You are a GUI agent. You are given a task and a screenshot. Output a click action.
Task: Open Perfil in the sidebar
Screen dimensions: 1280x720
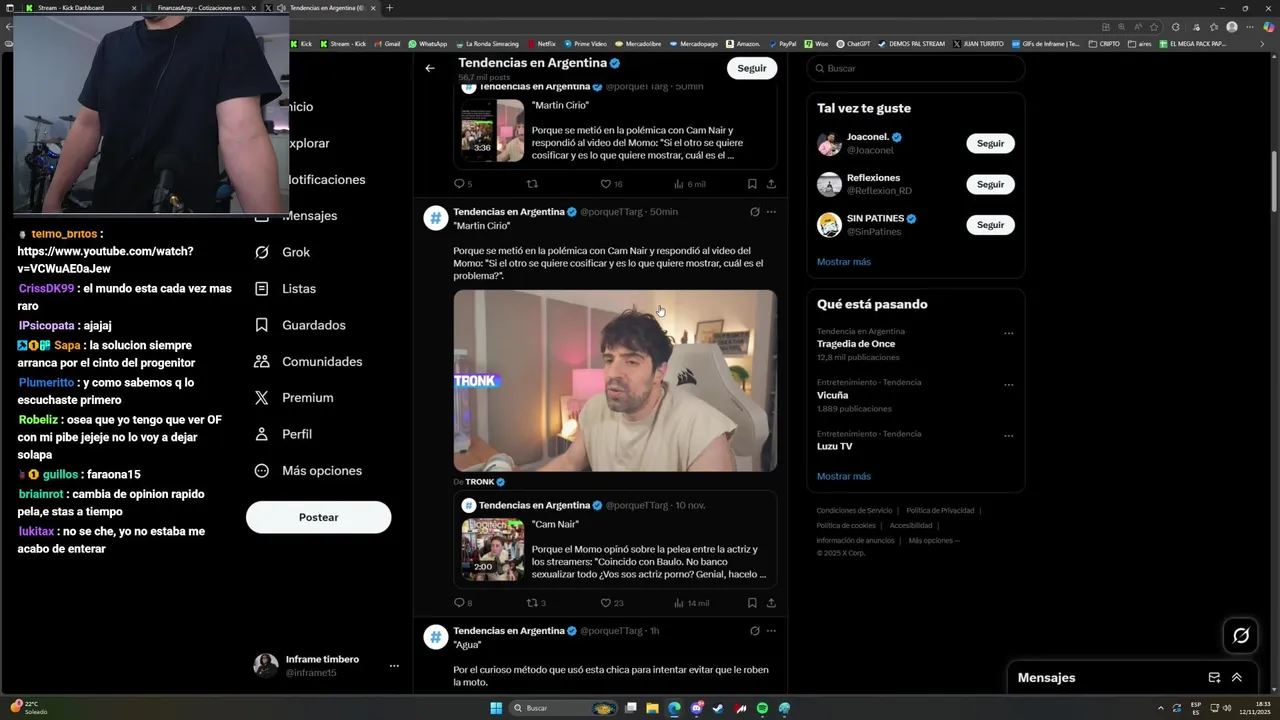point(284,434)
